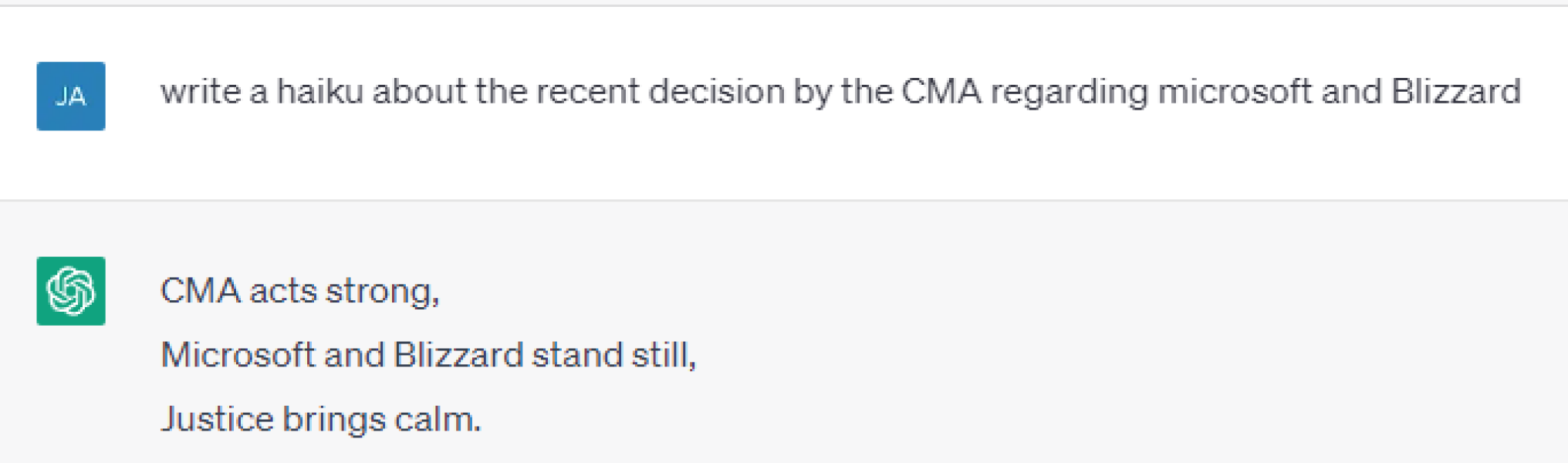Click the word 'Justice' in the response

[x=217, y=420]
